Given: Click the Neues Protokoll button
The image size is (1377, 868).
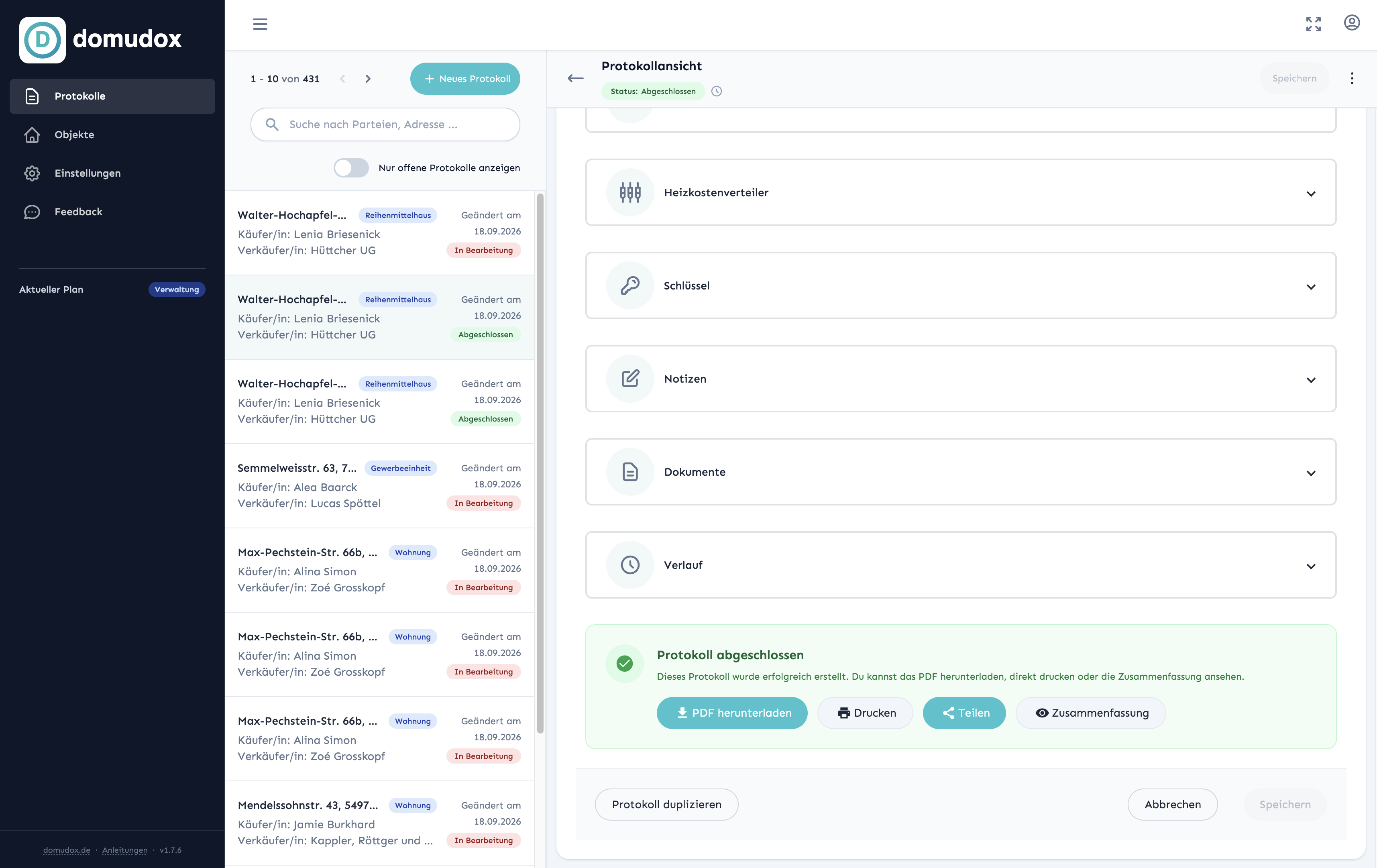Looking at the screenshot, I should coord(465,79).
